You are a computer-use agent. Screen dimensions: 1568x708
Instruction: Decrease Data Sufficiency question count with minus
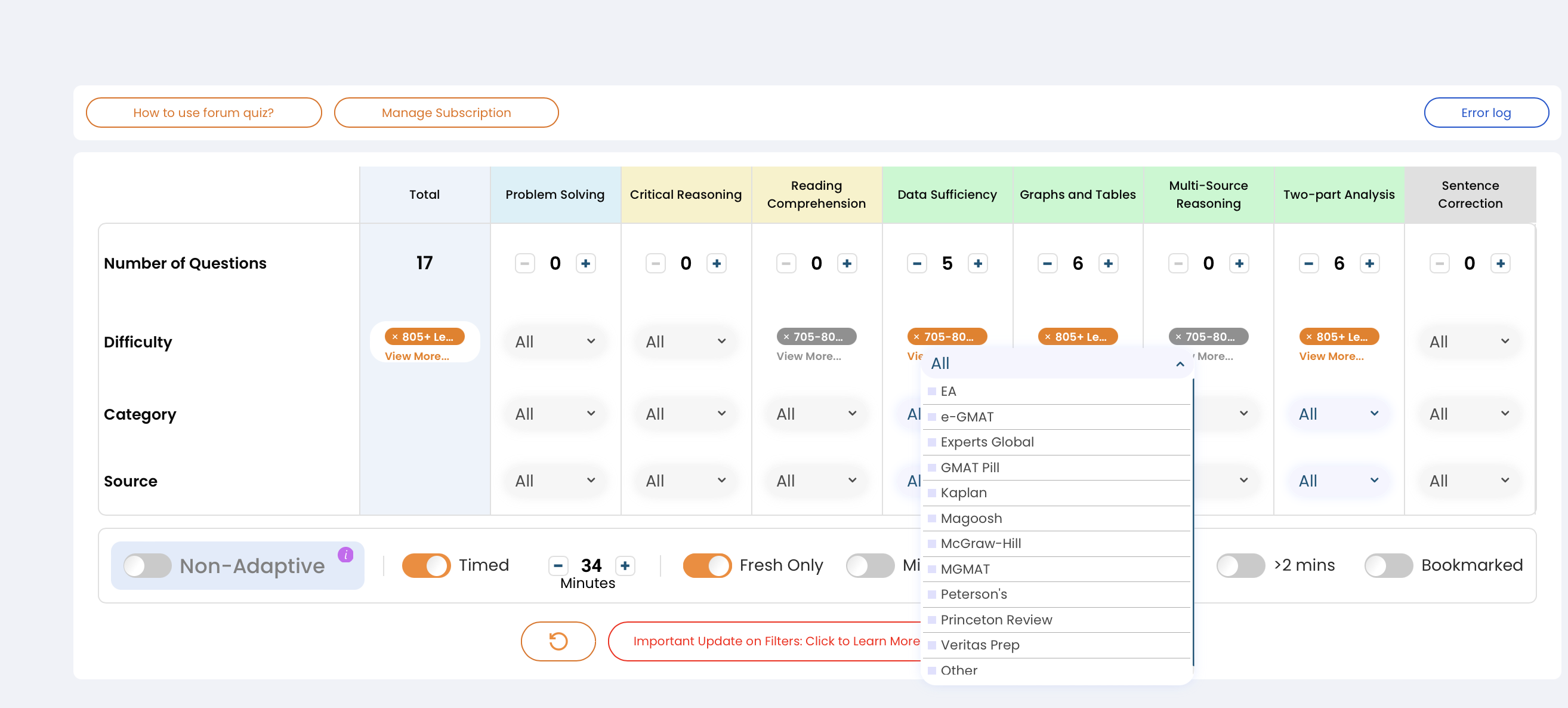click(916, 264)
